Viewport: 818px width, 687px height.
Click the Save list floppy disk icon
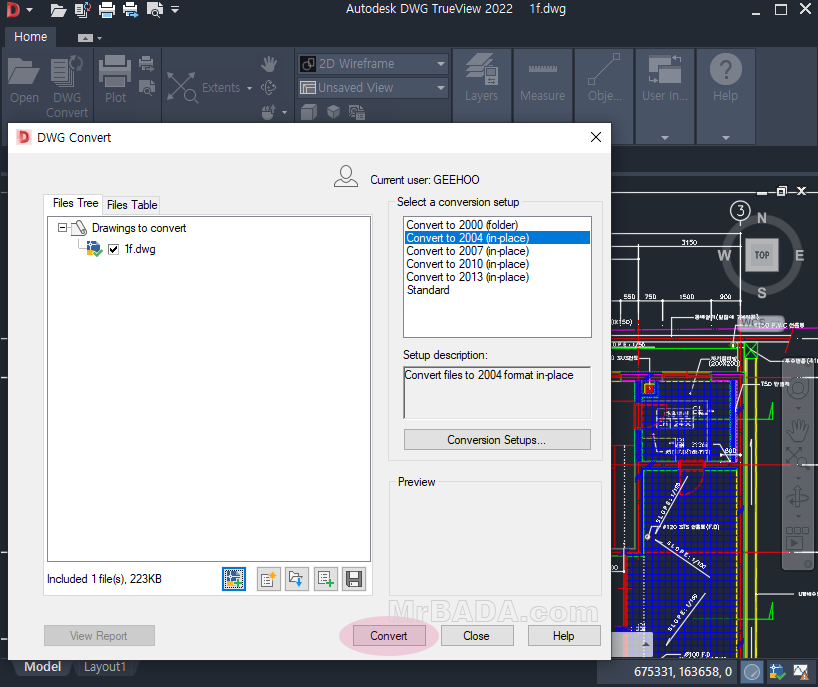(354, 579)
